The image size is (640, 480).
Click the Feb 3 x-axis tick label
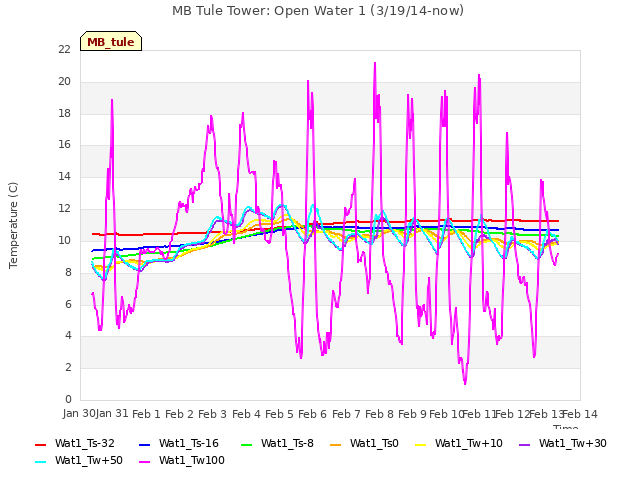click(212, 414)
